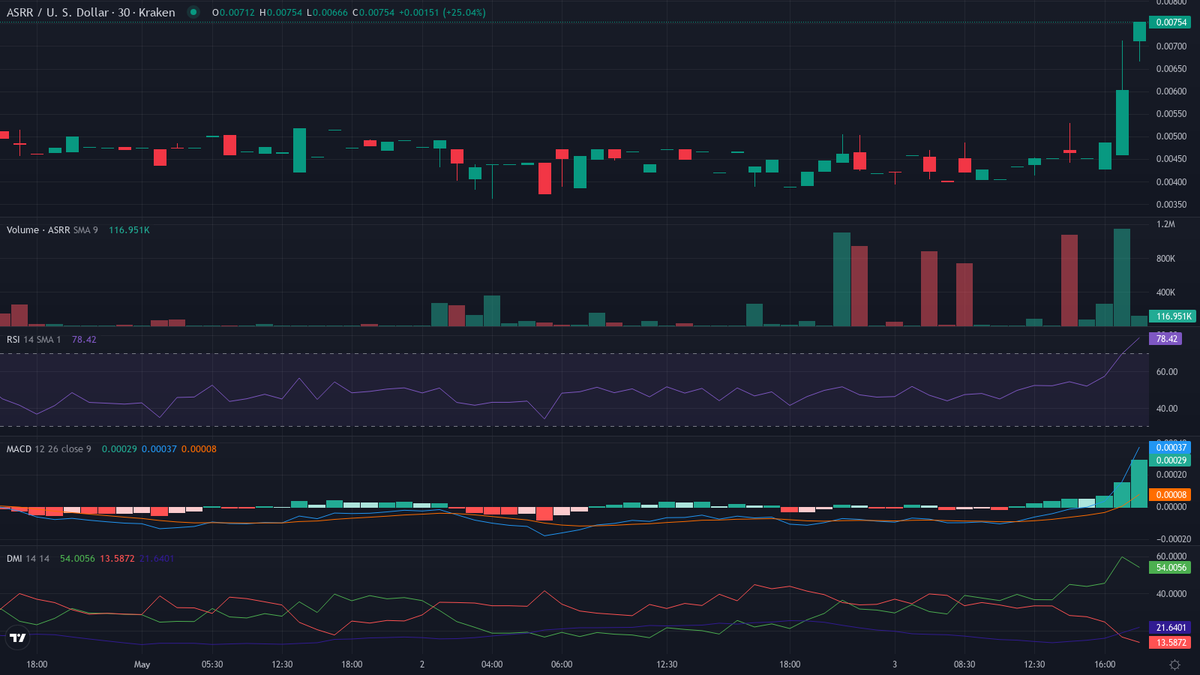
Task: Select the RSI 14 SMA 1 indicator legend
Action: 35,339
